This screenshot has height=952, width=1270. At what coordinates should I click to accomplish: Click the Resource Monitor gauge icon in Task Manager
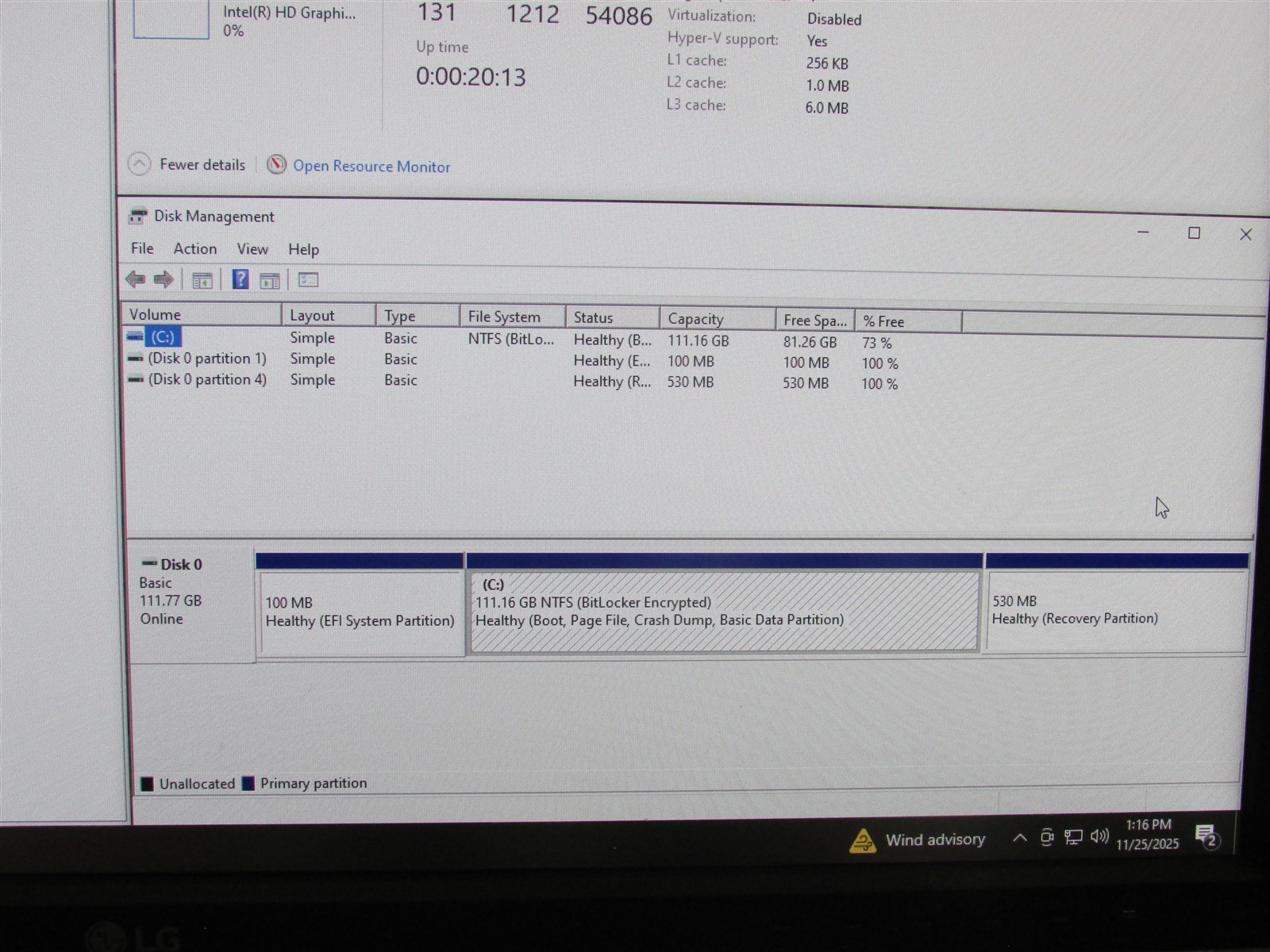(x=276, y=165)
